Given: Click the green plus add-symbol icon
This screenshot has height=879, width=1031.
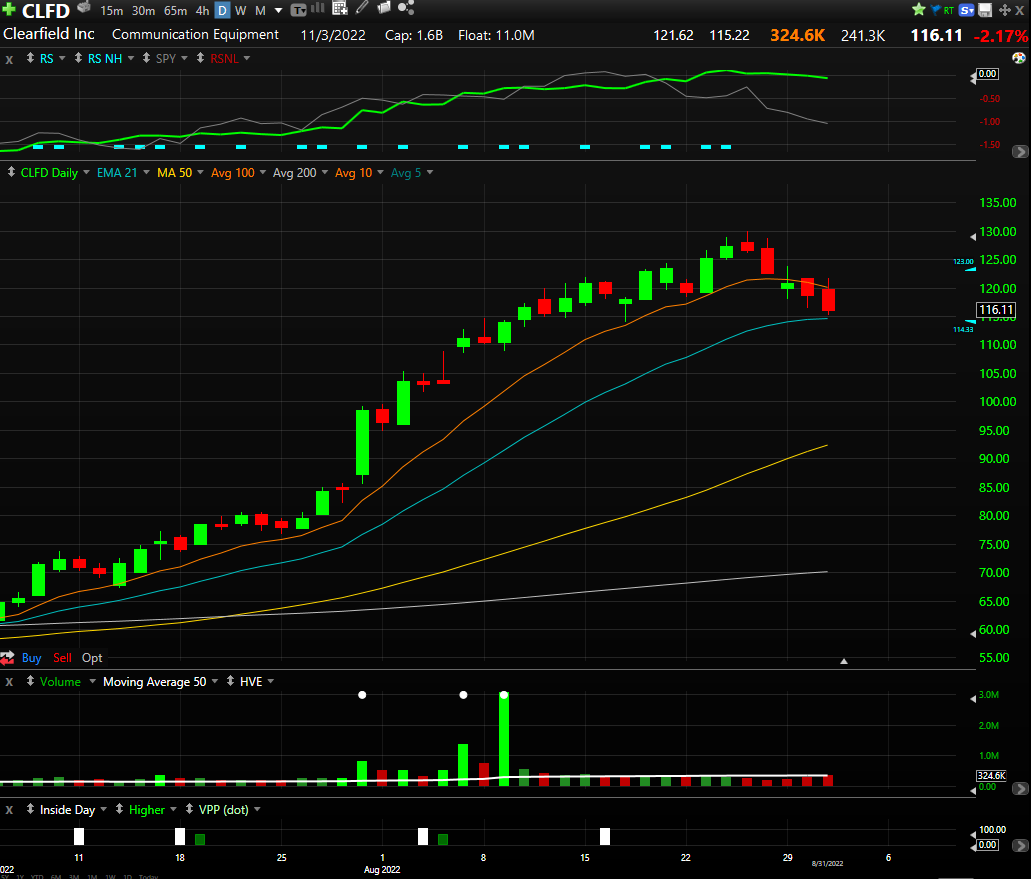Looking at the screenshot, I should (9, 9).
